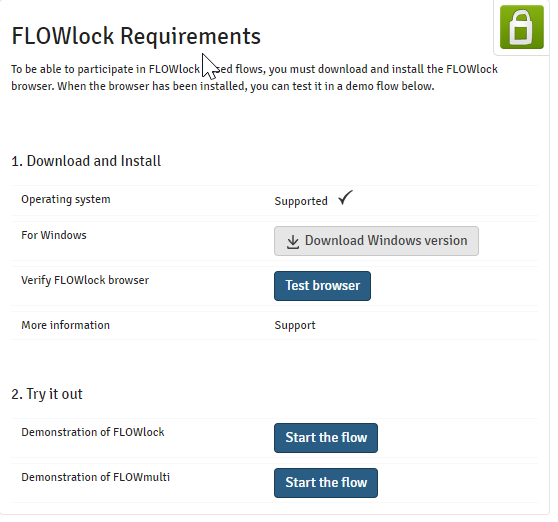Image resolution: width=558 pixels, height=522 pixels.
Task: Click the 'More information' label
Action: 65,325
